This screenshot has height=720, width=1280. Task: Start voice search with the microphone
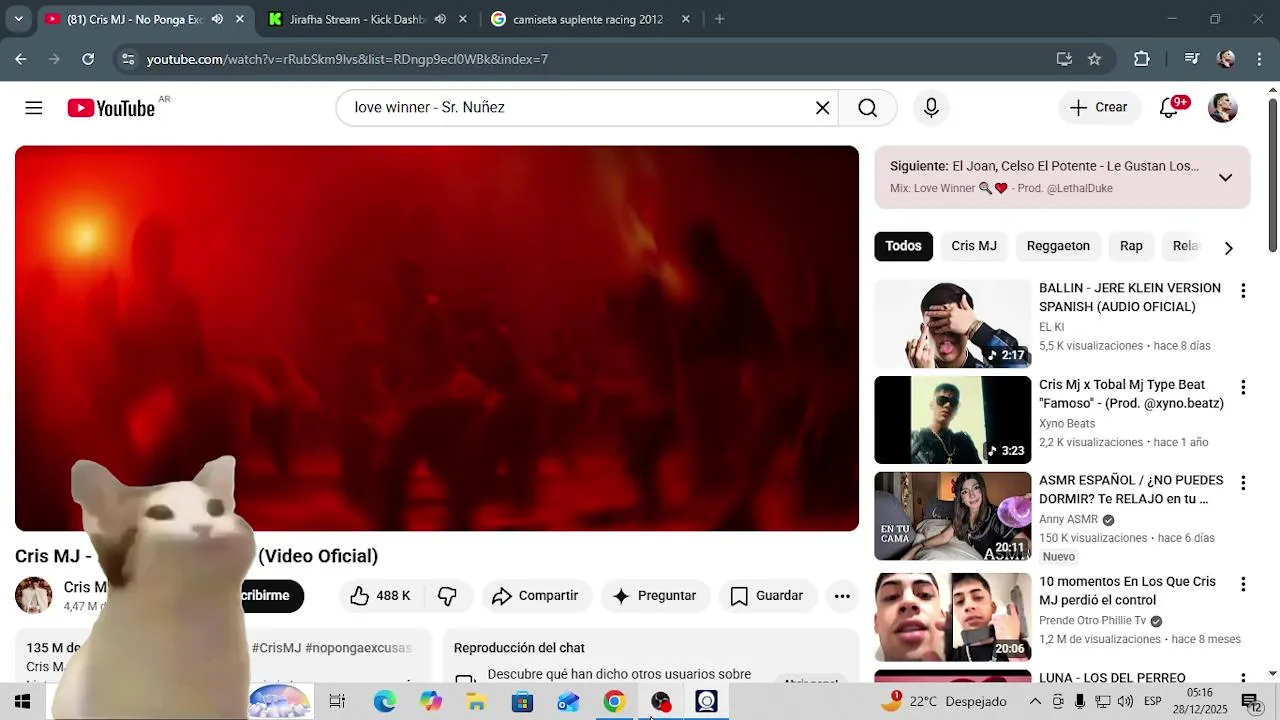(x=931, y=108)
